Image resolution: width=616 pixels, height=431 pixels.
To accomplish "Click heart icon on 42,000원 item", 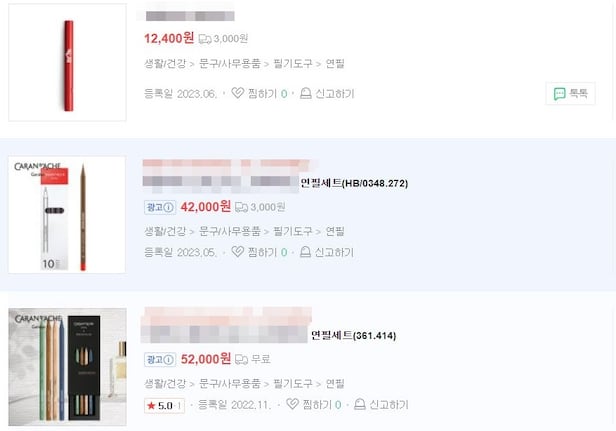I will [x=237, y=251].
